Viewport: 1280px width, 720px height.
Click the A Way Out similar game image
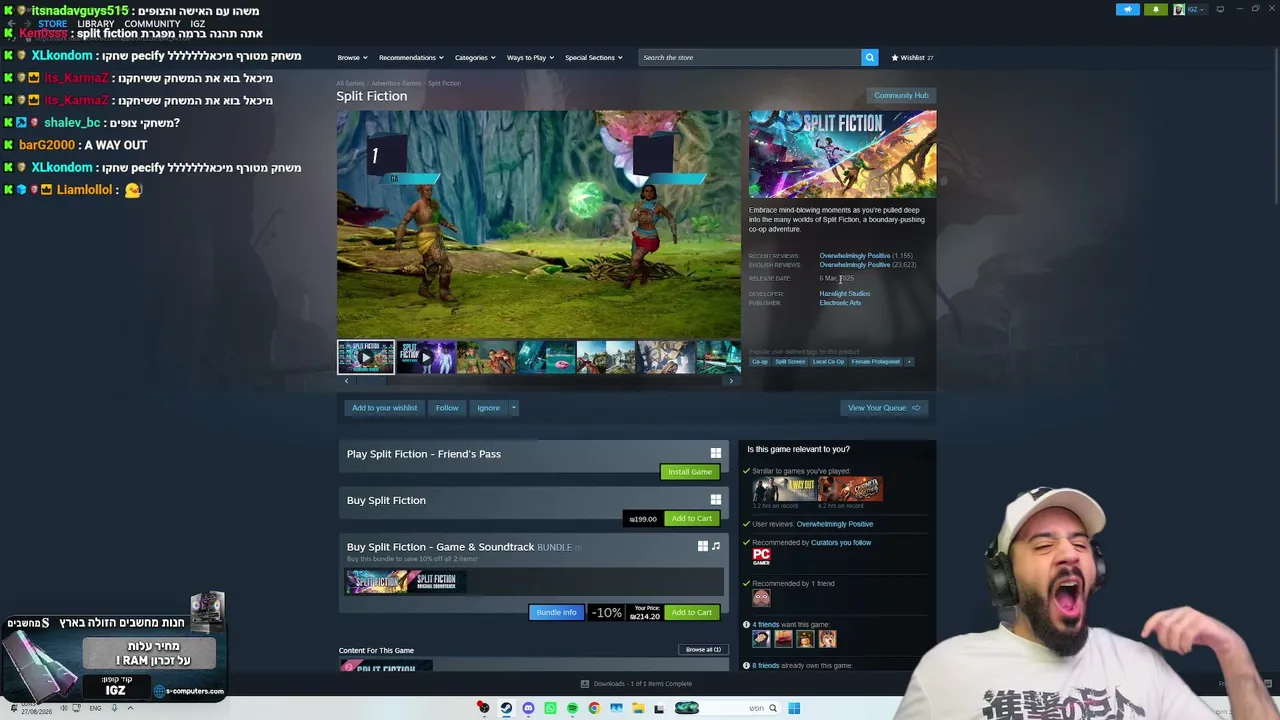pos(784,489)
